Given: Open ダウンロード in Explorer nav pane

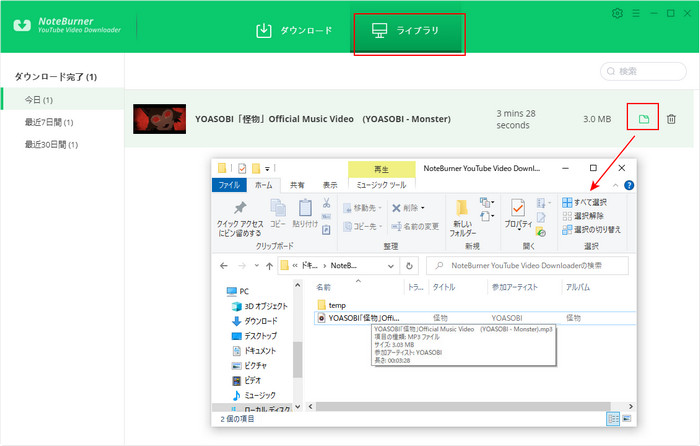Looking at the screenshot, I should (255, 321).
